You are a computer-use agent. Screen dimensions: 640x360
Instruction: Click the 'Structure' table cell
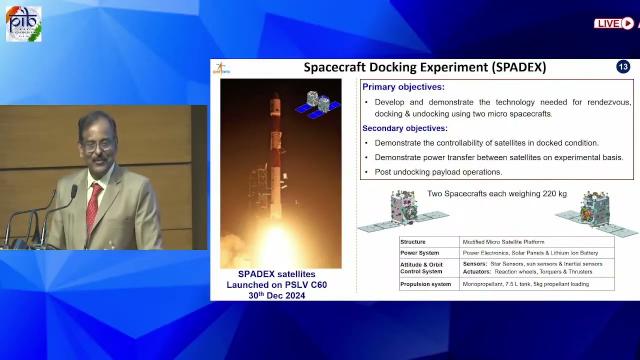[x=429, y=242]
